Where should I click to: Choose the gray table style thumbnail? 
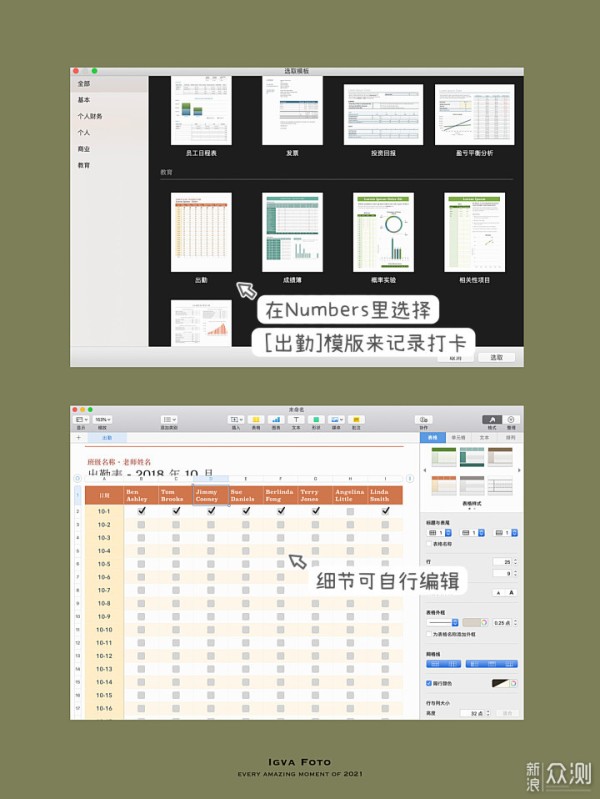click(x=472, y=486)
